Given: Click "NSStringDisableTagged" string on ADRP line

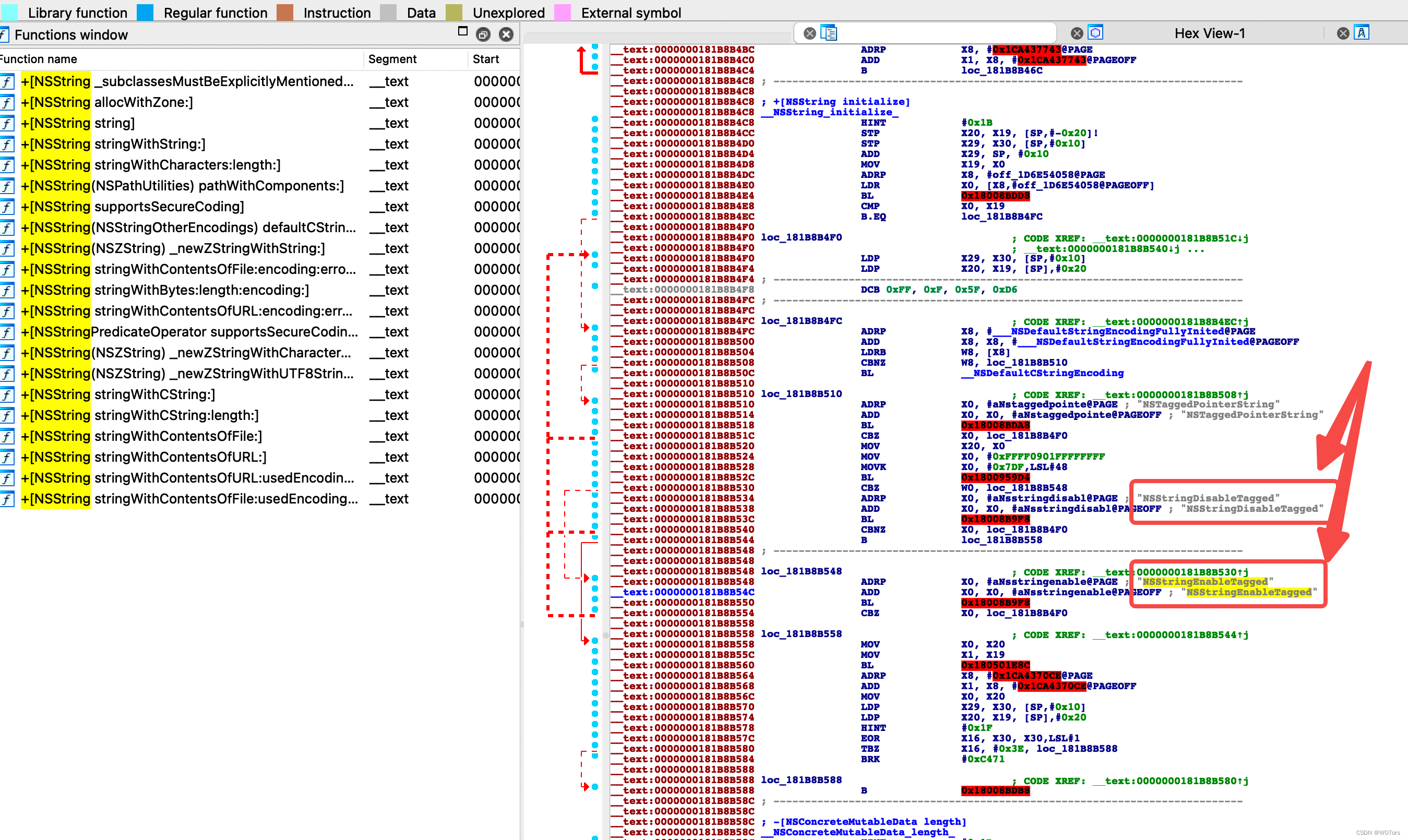Looking at the screenshot, I should [1208, 498].
